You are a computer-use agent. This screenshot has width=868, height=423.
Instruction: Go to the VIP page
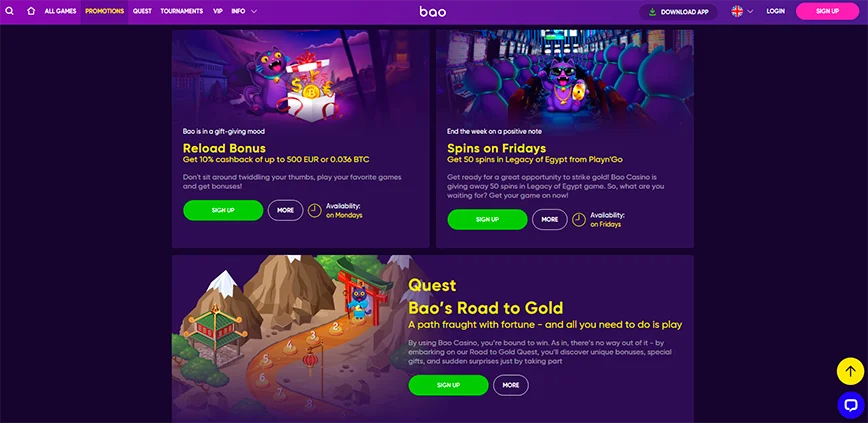pyautogui.click(x=218, y=11)
